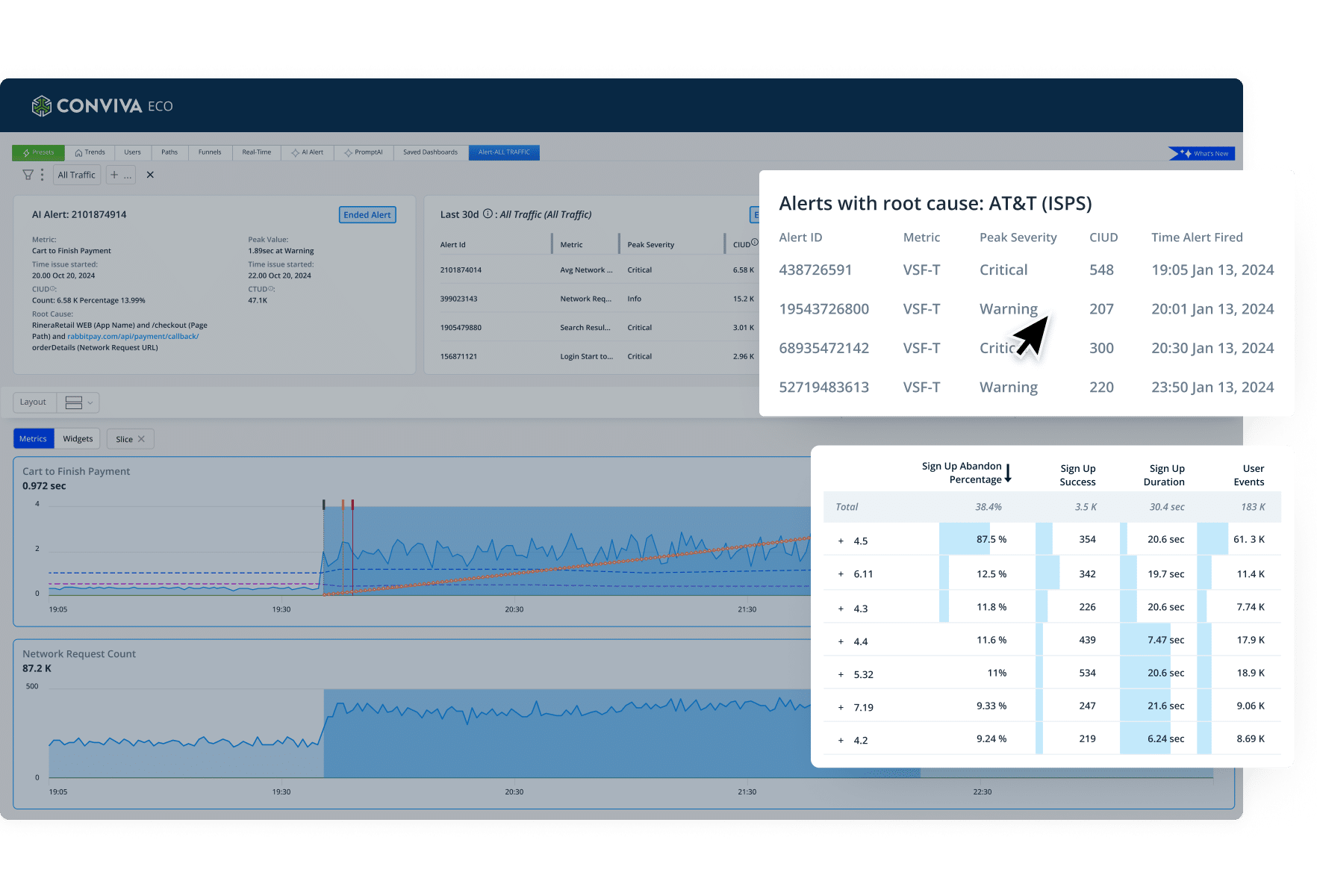
Task: Click info icon next to CIUD in alert card
Action: 53,289
